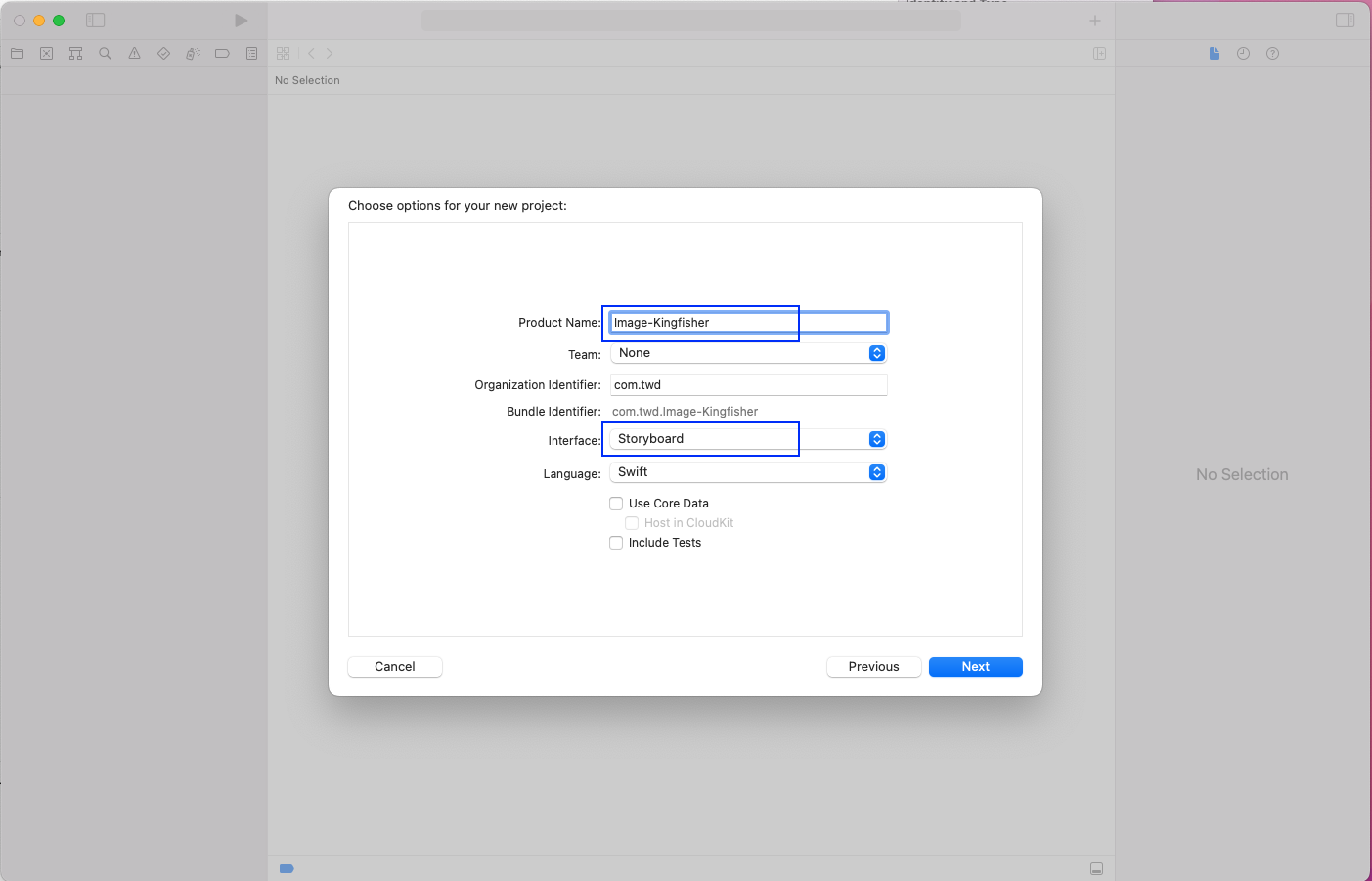Toggle the navigator sidebar icon in toolbar
The image size is (1372, 881).
[95, 21]
